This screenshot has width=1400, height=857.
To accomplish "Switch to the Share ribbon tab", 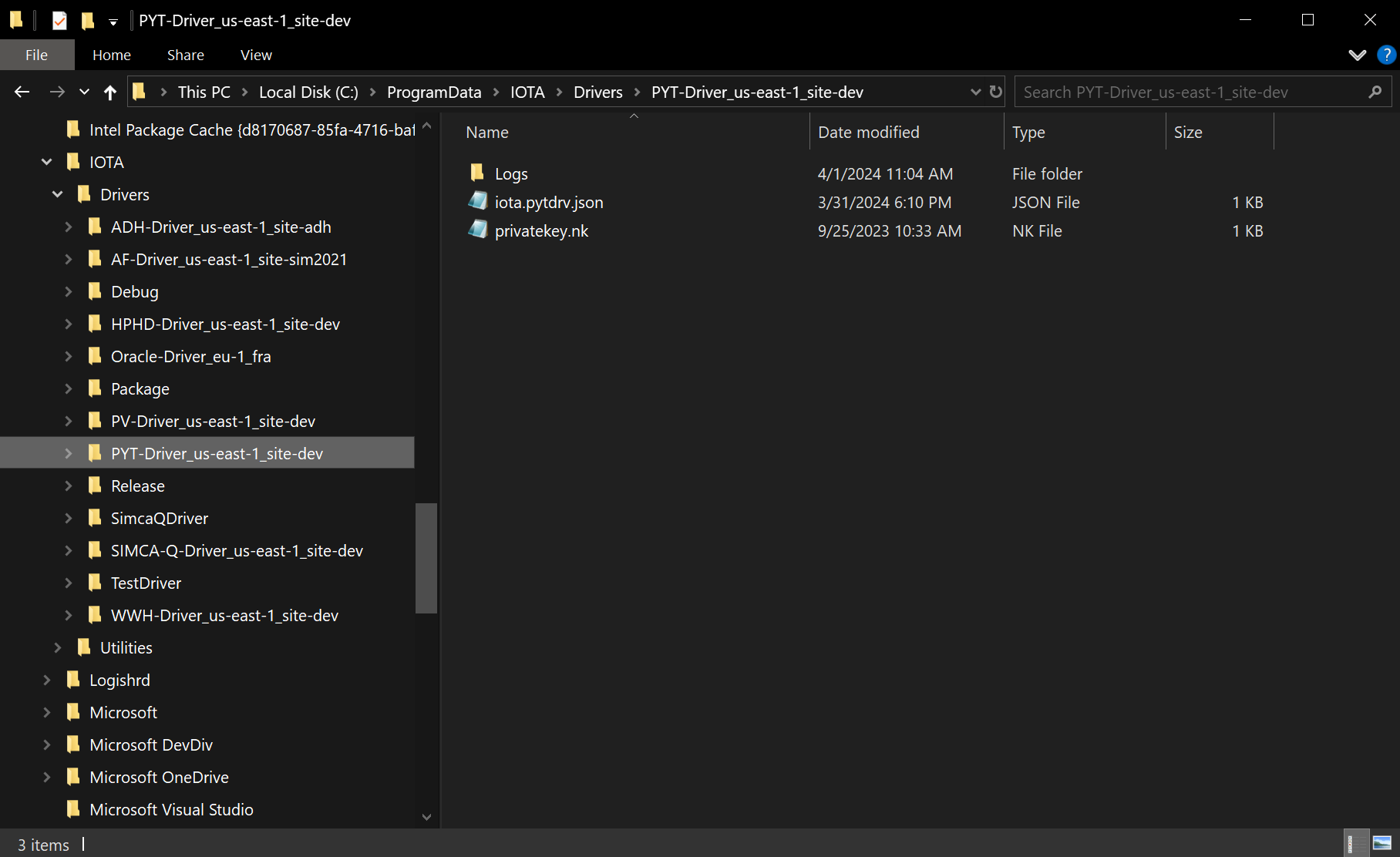I will (x=186, y=55).
